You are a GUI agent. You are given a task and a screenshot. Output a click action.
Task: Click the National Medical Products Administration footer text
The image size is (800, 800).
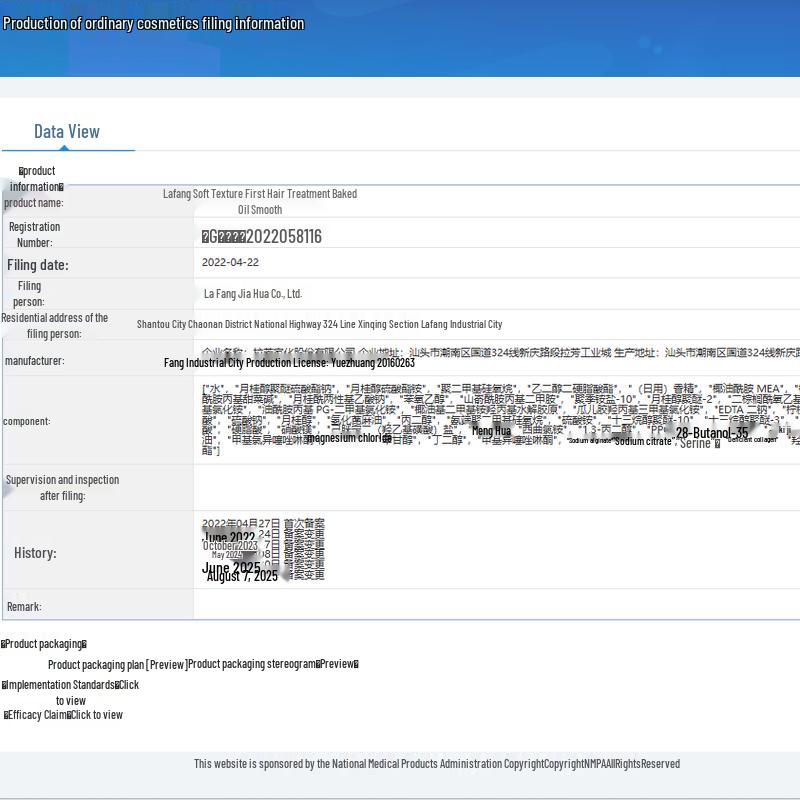[x=436, y=764]
